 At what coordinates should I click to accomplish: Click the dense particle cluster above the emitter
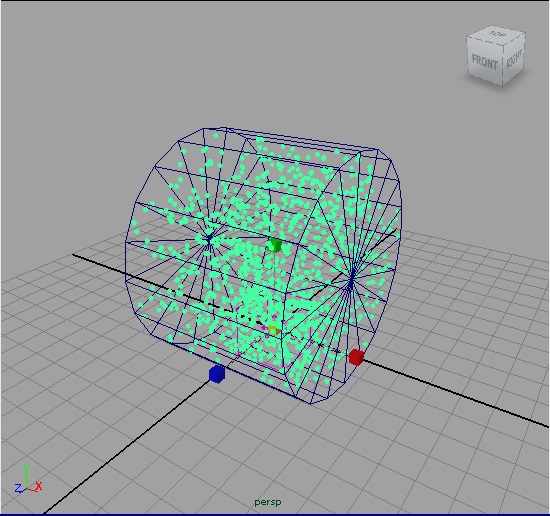[x=254, y=298]
